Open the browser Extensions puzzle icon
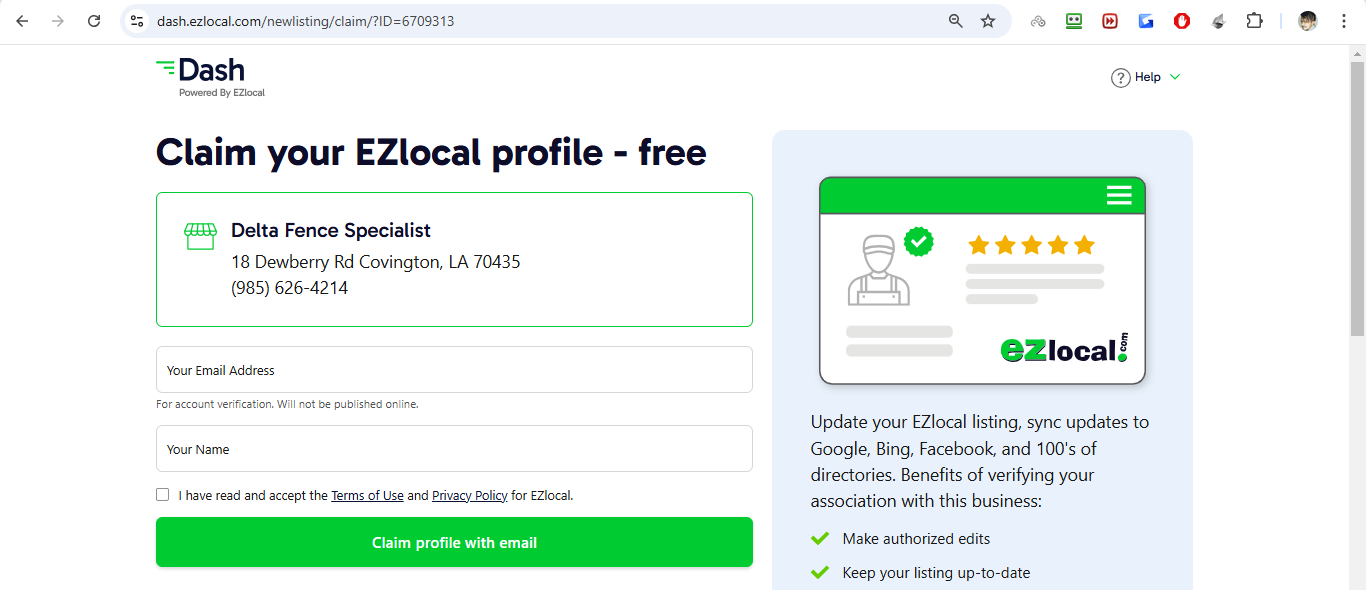 1254,21
